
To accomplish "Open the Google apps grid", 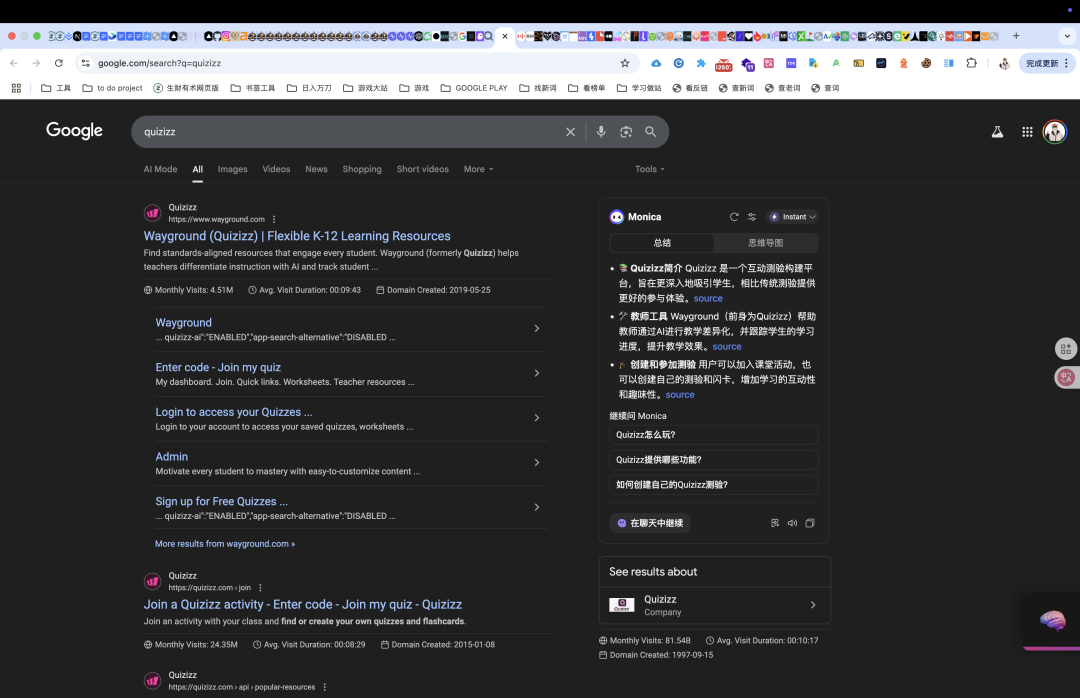I will tap(1027, 132).
